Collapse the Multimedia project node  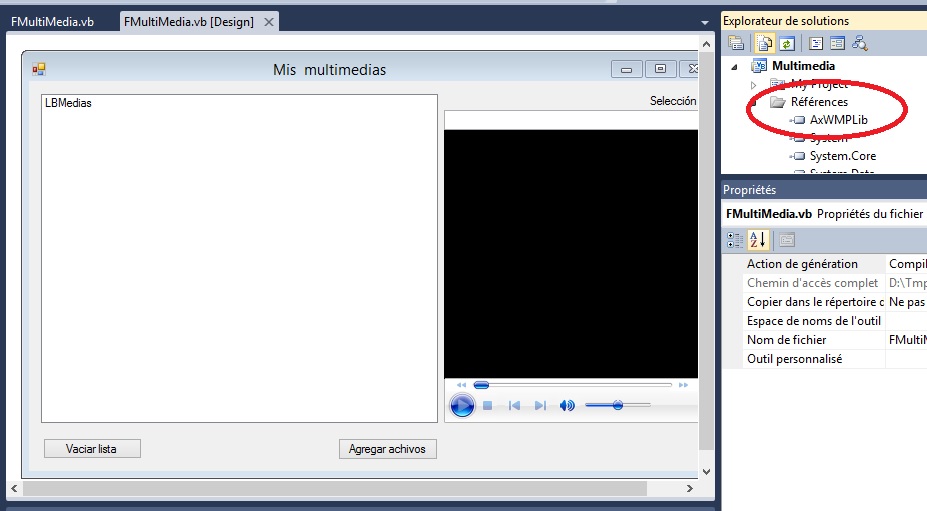tap(734, 67)
